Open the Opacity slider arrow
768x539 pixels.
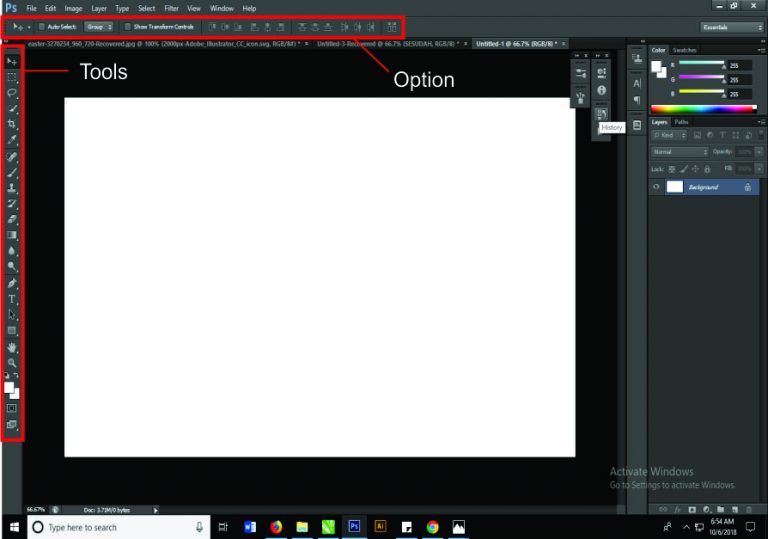pos(759,152)
